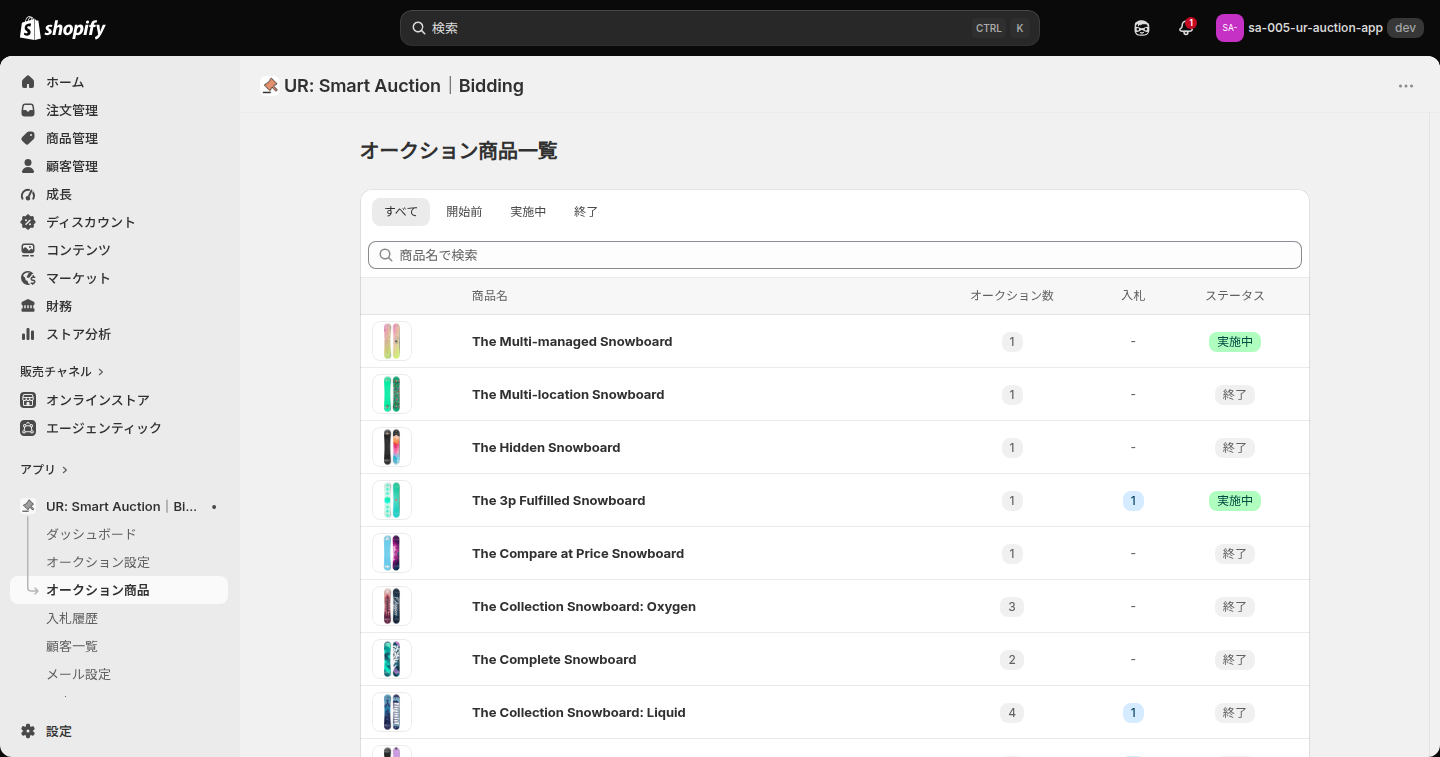This screenshot has width=1440, height=757.
Task: Click the 財務 bank icon
Action: coord(28,306)
